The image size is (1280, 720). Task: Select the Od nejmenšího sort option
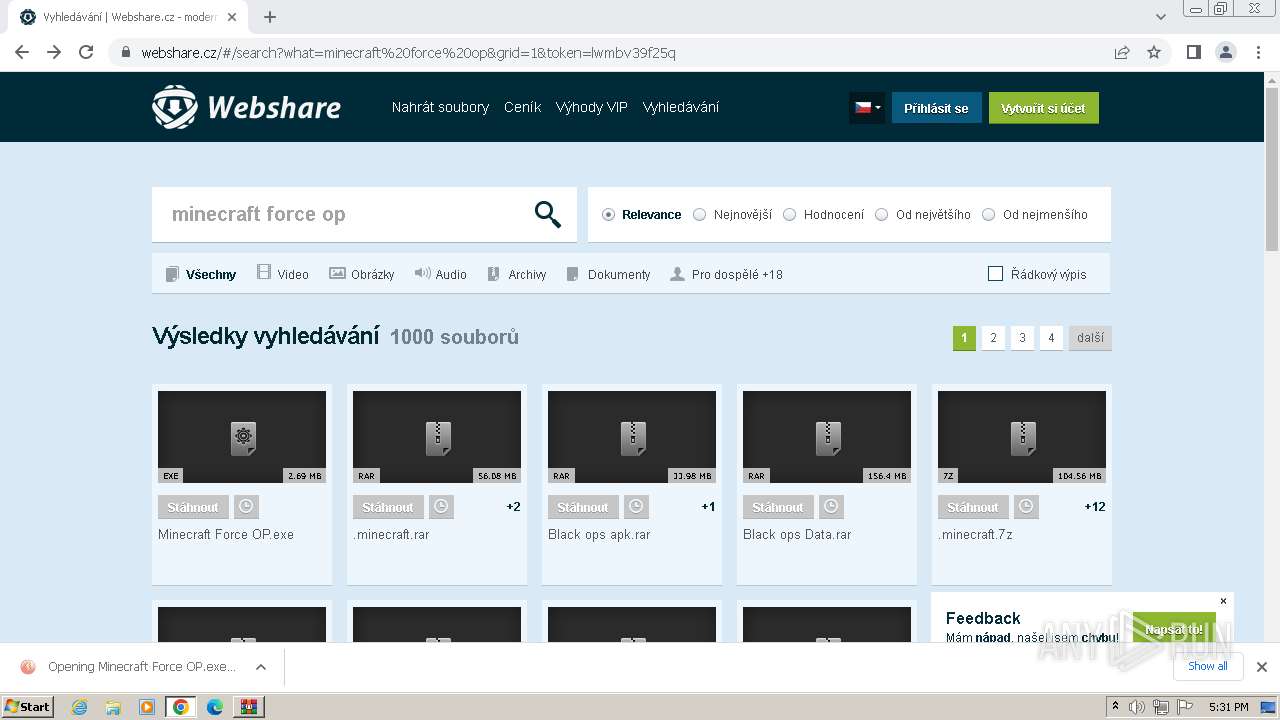[x=989, y=215]
